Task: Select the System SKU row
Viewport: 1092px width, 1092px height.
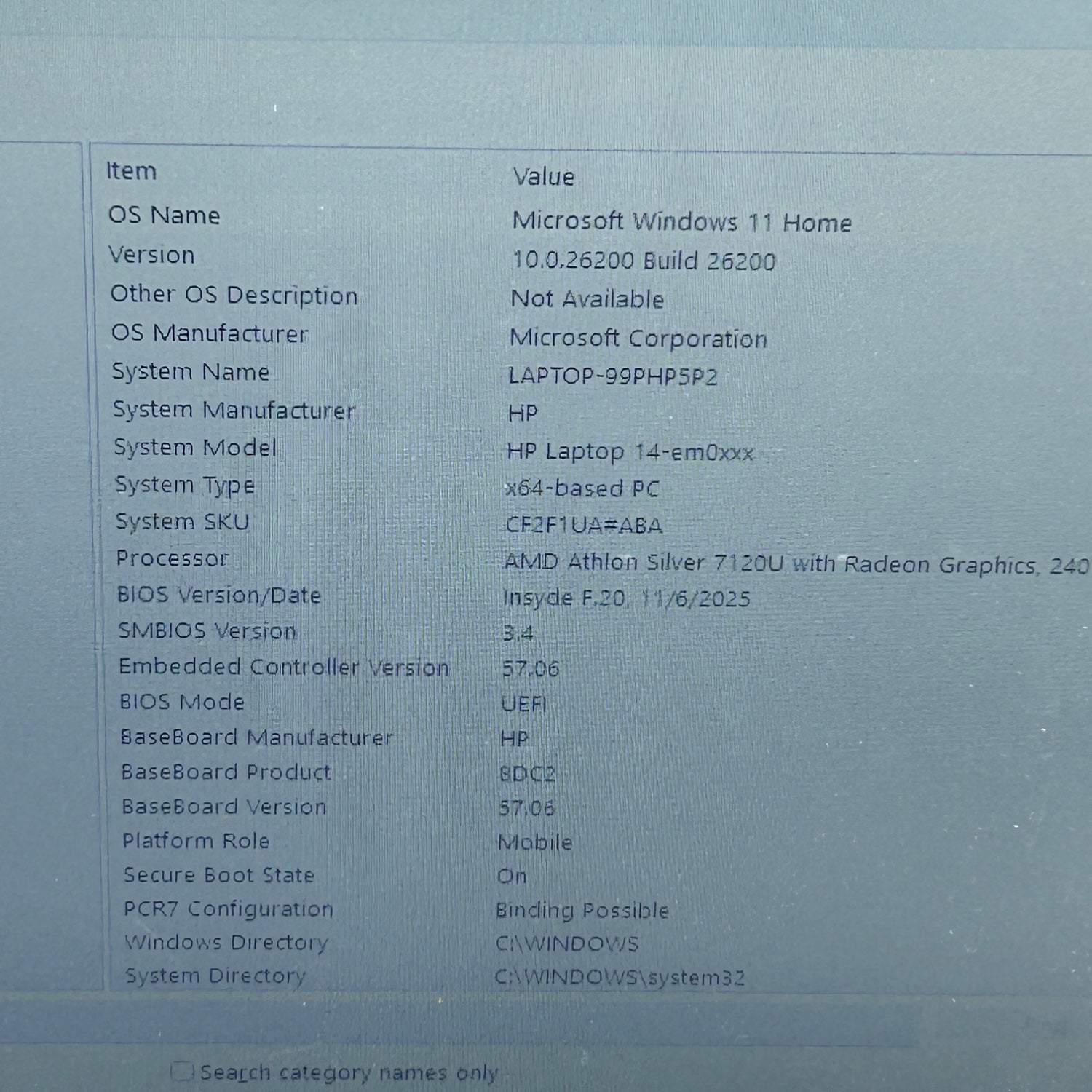Action: [x=183, y=522]
